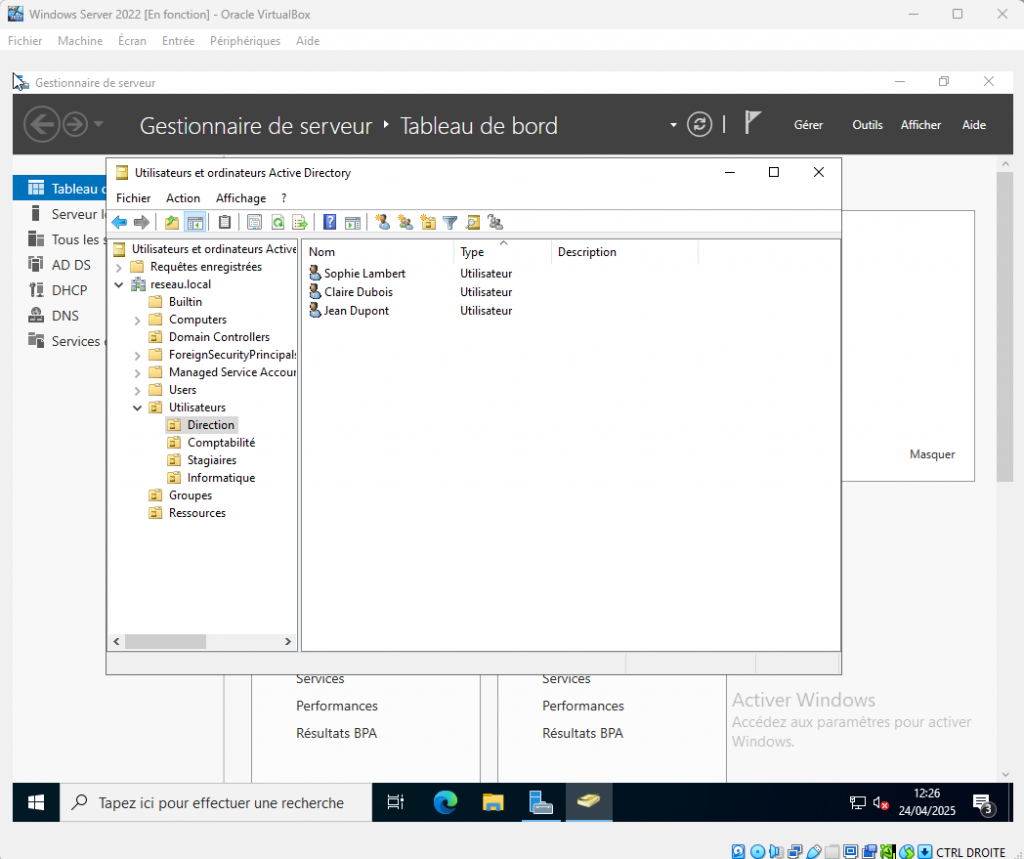Click the back arrow in ADUC toolbar

click(119, 222)
